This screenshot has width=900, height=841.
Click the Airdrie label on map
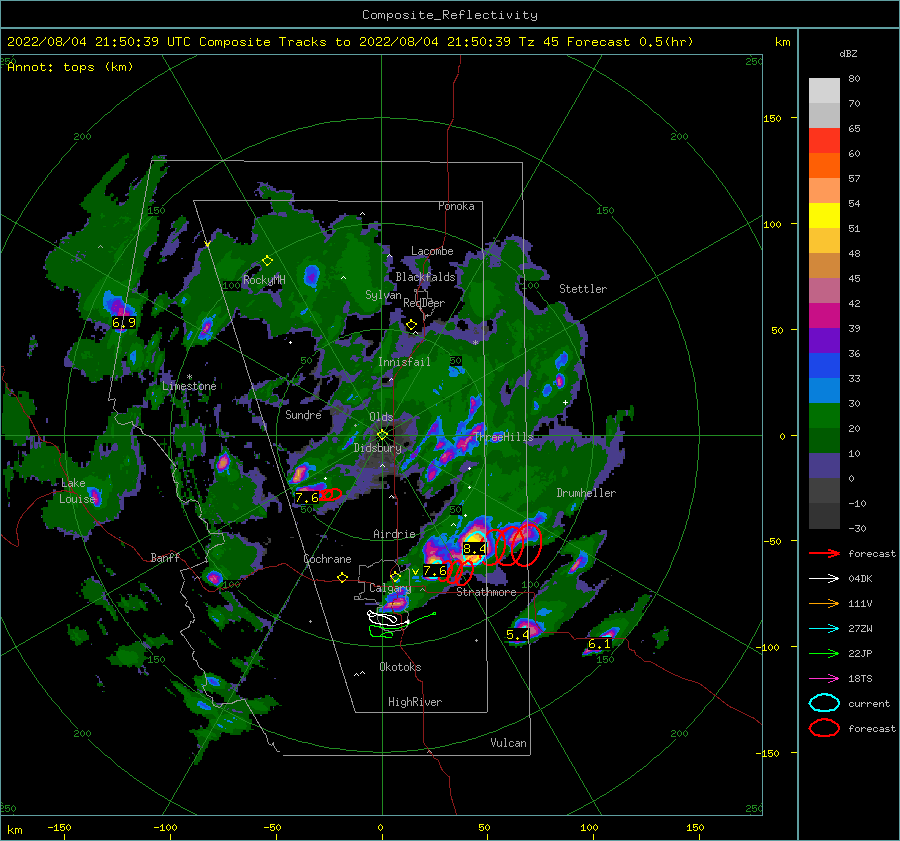tap(394, 534)
